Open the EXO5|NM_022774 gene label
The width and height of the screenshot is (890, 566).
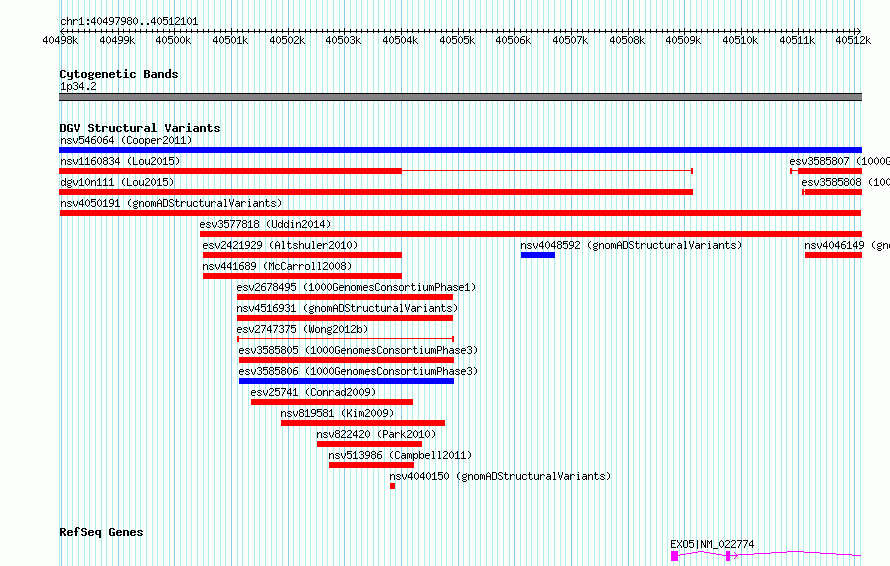tap(712, 544)
